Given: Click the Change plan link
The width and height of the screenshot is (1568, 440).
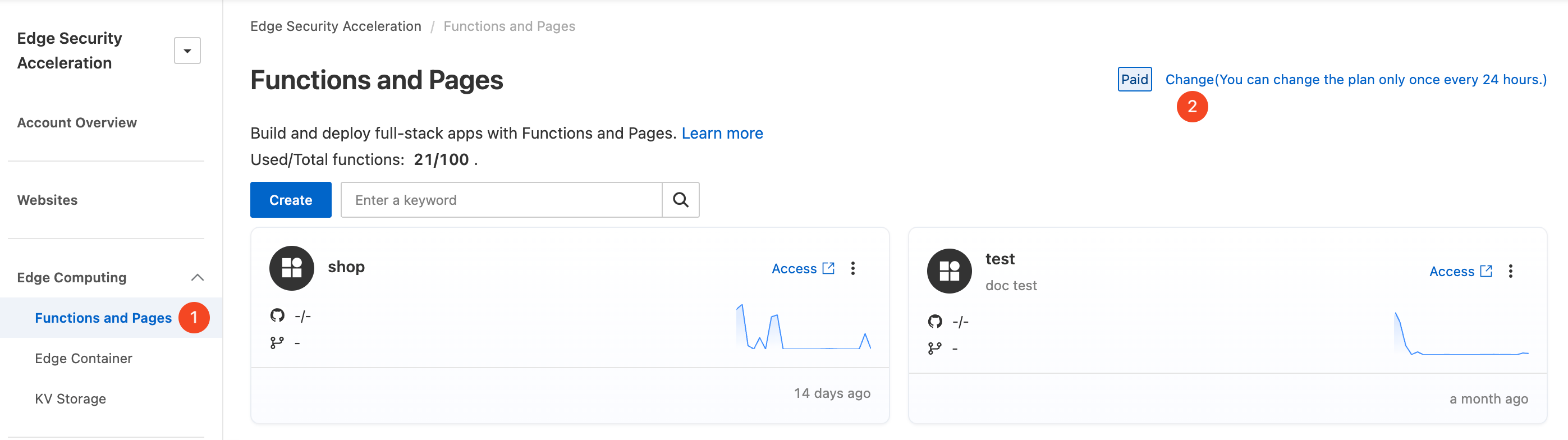Looking at the screenshot, I should coord(1355,80).
